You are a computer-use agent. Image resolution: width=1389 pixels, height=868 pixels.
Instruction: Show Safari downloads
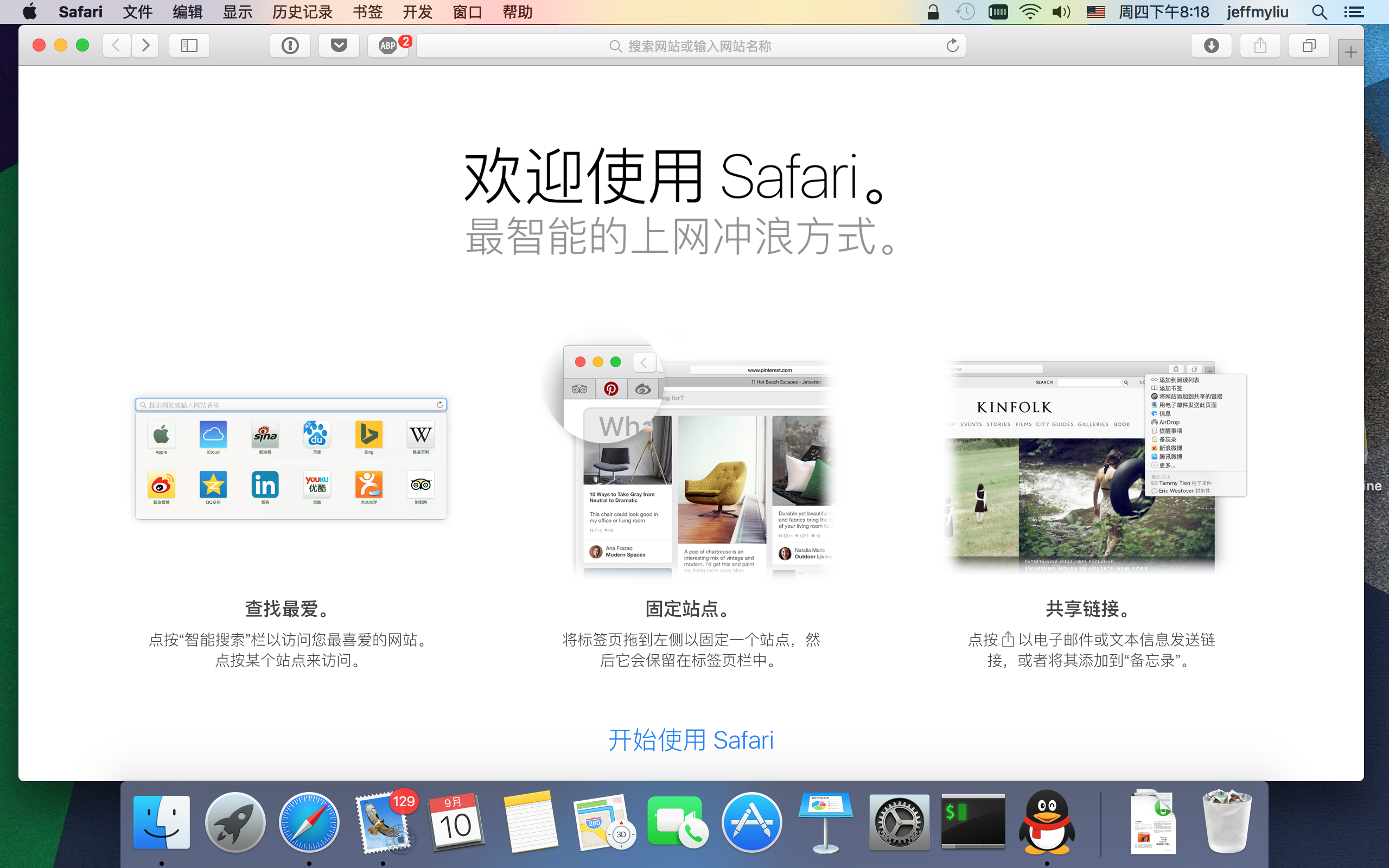(x=1212, y=46)
